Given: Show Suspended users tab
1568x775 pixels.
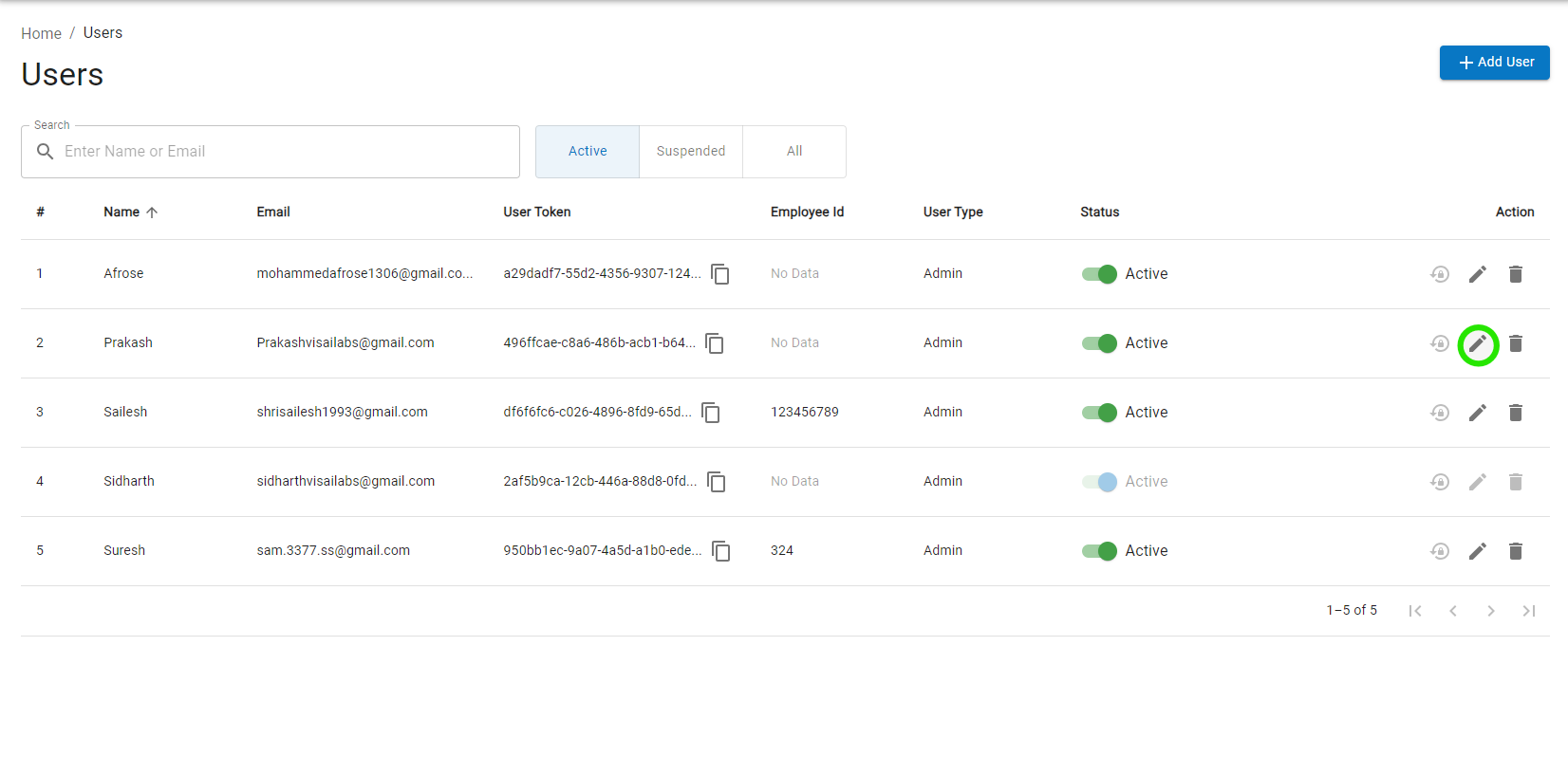Looking at the screenshot, I should pos(691,152).
